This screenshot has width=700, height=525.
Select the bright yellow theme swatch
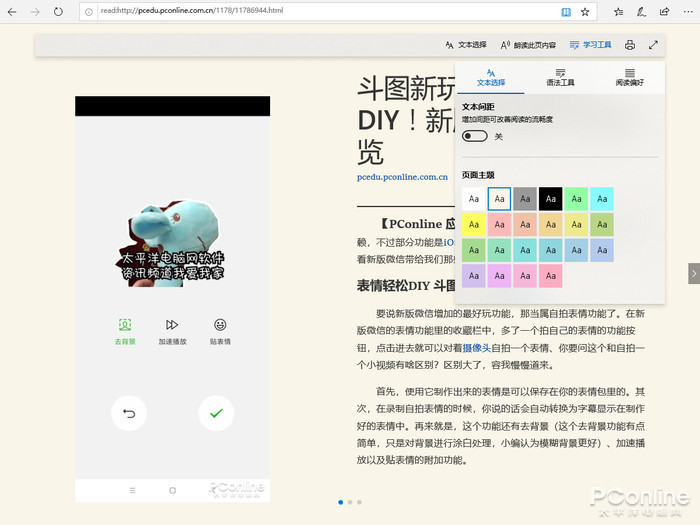(474, 225)
